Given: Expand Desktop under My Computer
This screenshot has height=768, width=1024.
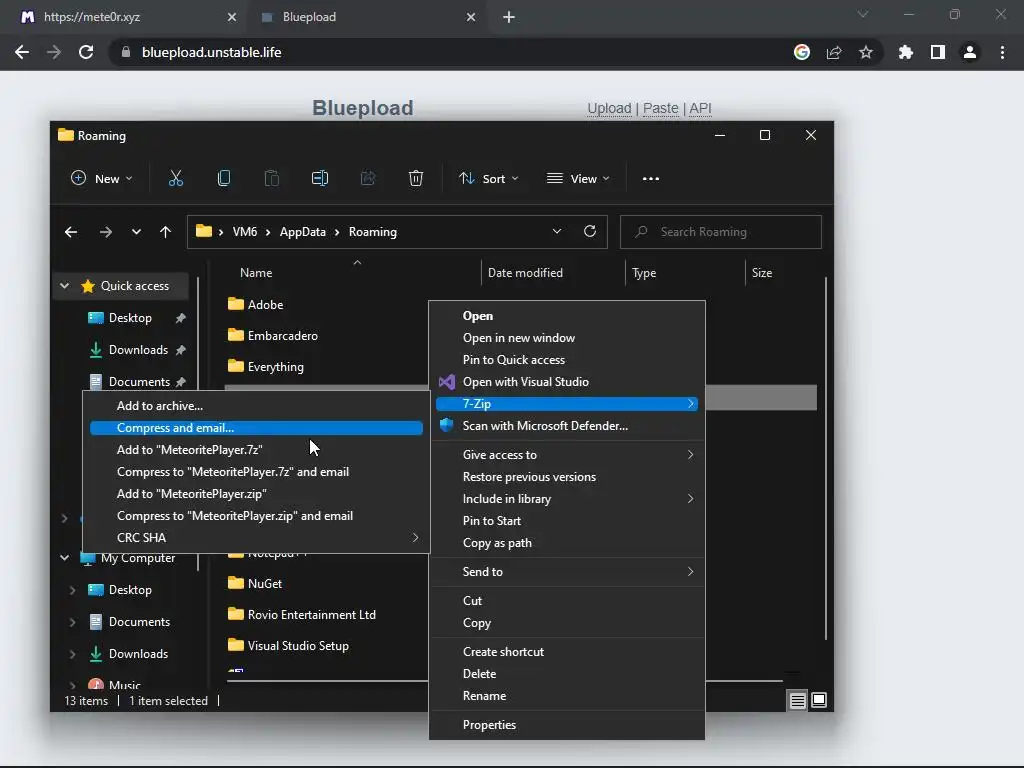Looking at the screenshot, I should click(72, 590).
